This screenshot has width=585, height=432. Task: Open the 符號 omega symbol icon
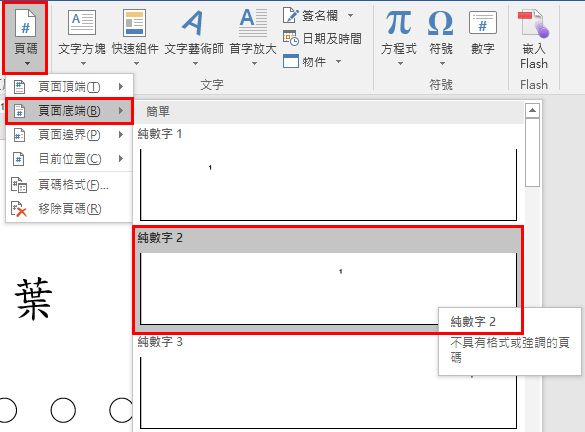[441, 23]
